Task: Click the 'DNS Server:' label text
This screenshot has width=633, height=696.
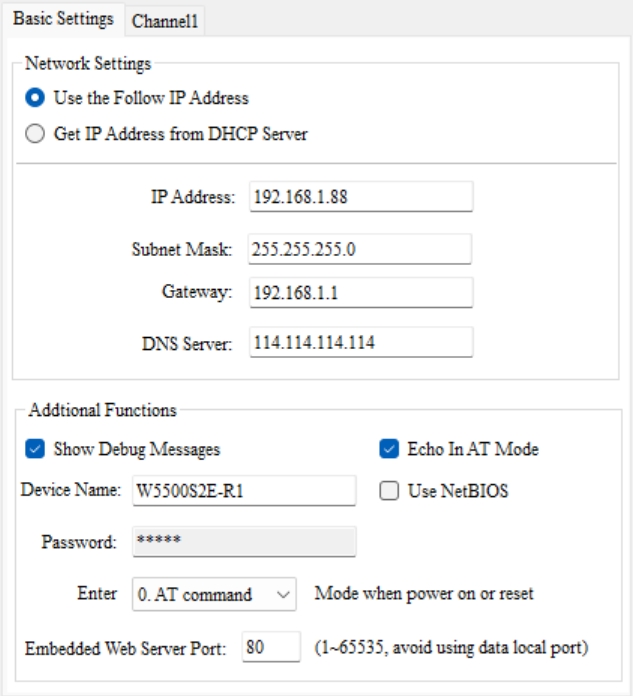Action: (187, 344)
